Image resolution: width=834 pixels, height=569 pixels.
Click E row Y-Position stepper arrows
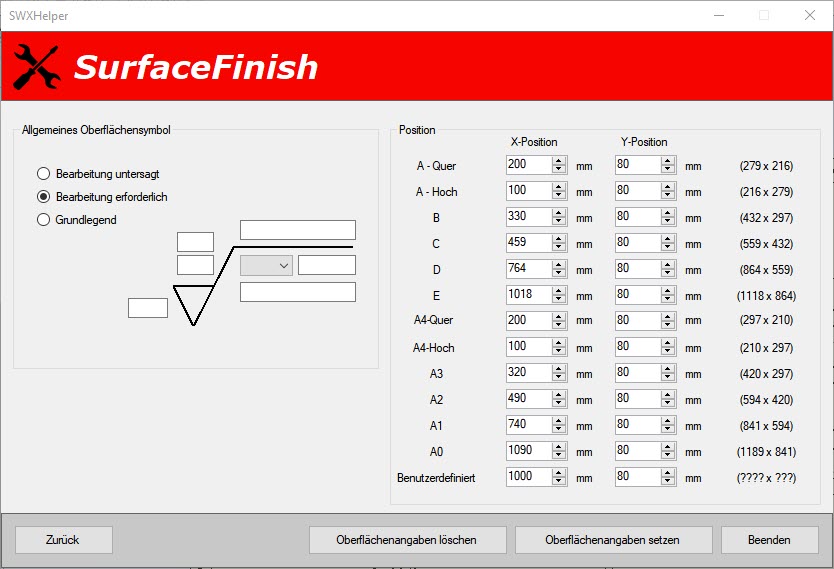(668, 295)
